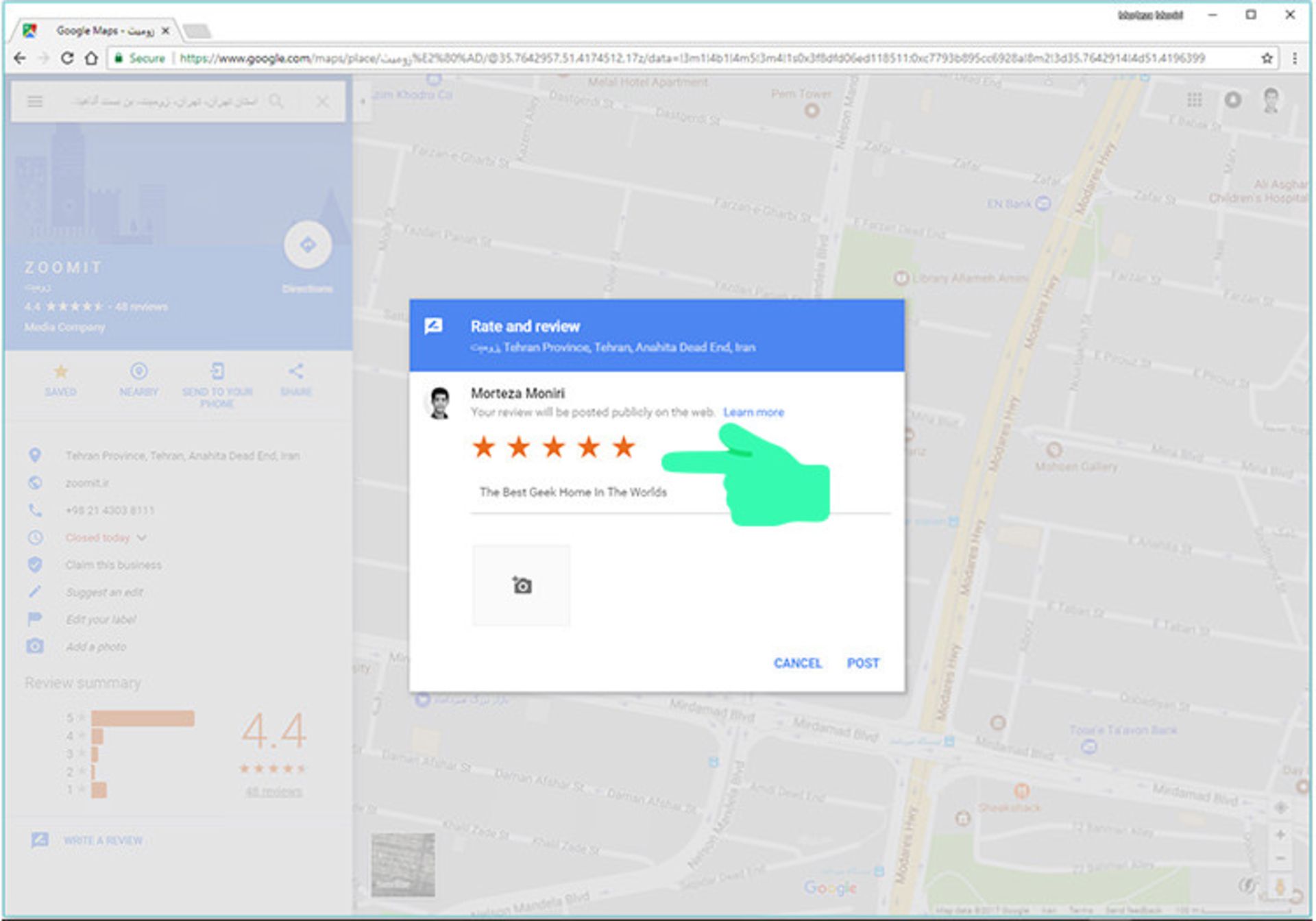Click Pegman street view icon
1316x921 pixels.
(x=1280, y=888)
